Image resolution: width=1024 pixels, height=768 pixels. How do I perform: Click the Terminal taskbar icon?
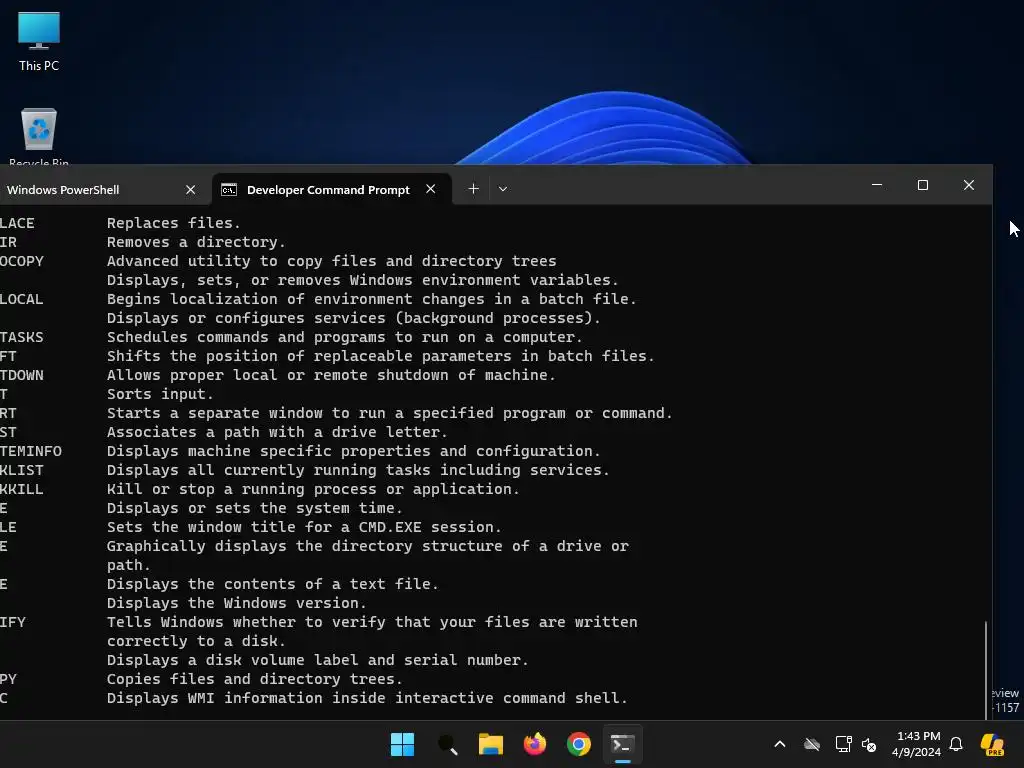tap(622, 744)
